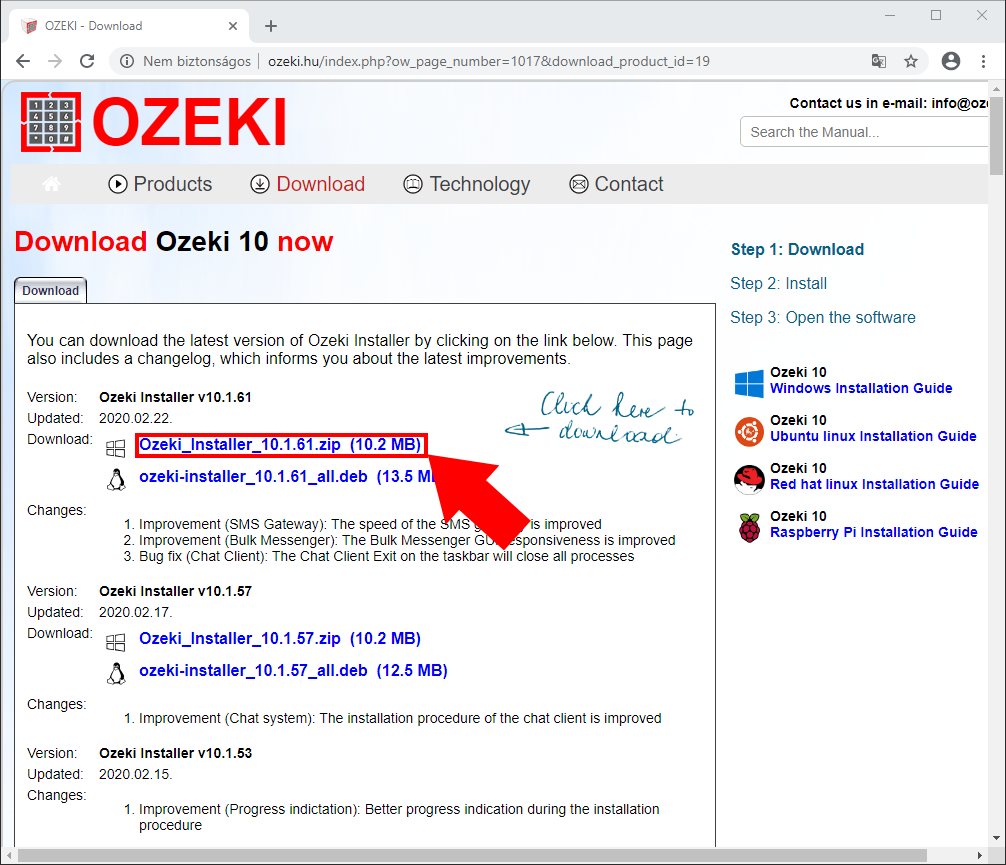Open the Technology menu
Screen dimensions: 1006x865
point(466,184)
